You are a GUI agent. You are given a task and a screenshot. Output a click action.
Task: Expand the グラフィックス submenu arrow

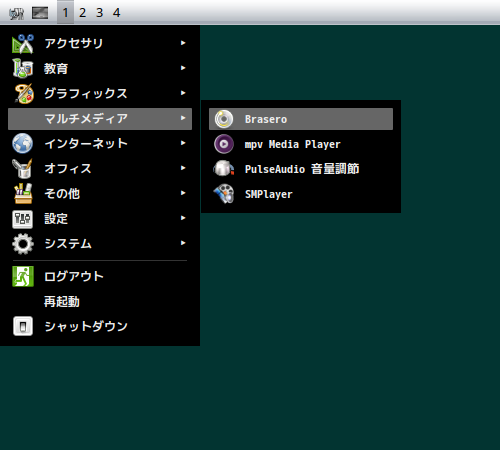click(x=183, y=93)
